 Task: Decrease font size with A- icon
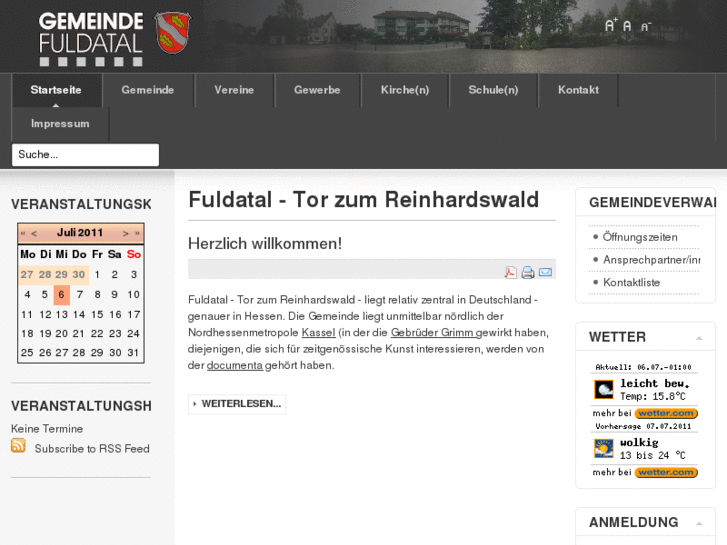[x=645, y=27]
